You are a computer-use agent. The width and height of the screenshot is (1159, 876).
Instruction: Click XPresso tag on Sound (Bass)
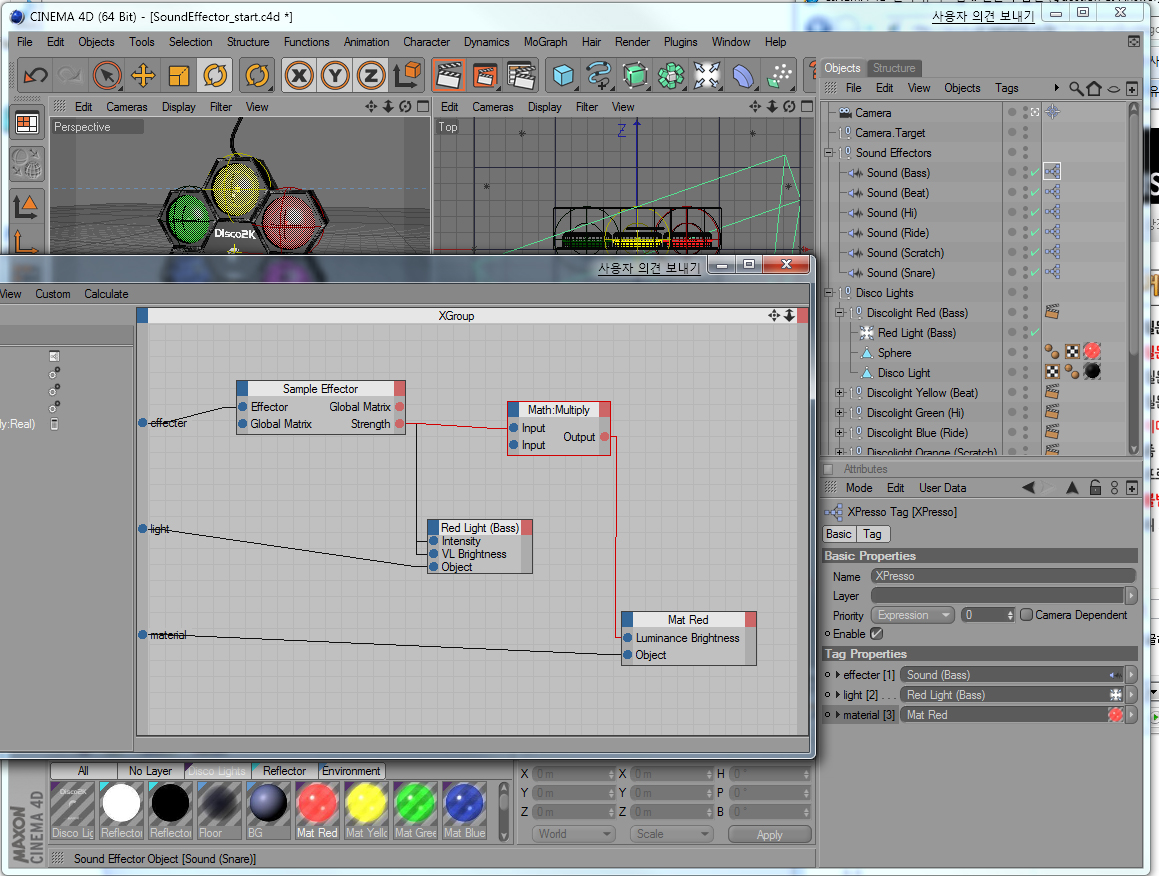point(1053,172)
